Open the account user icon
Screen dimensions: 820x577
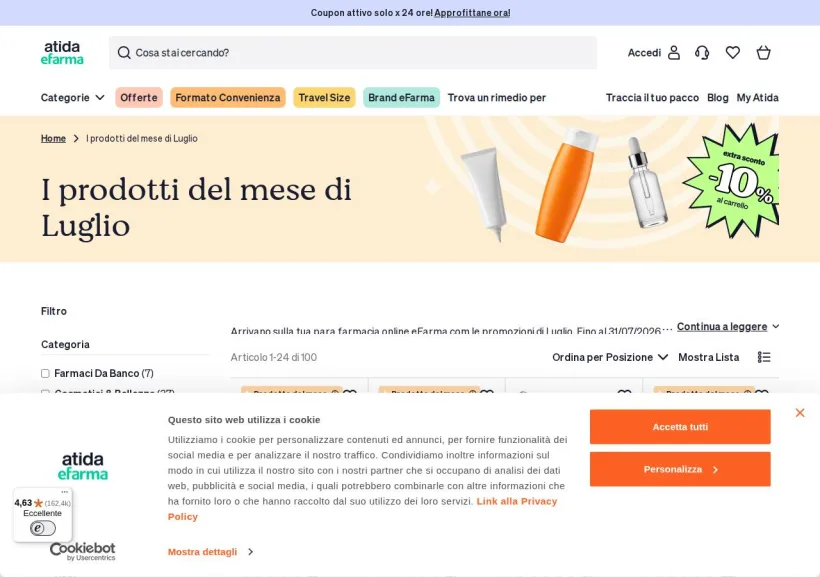[674, 53]
